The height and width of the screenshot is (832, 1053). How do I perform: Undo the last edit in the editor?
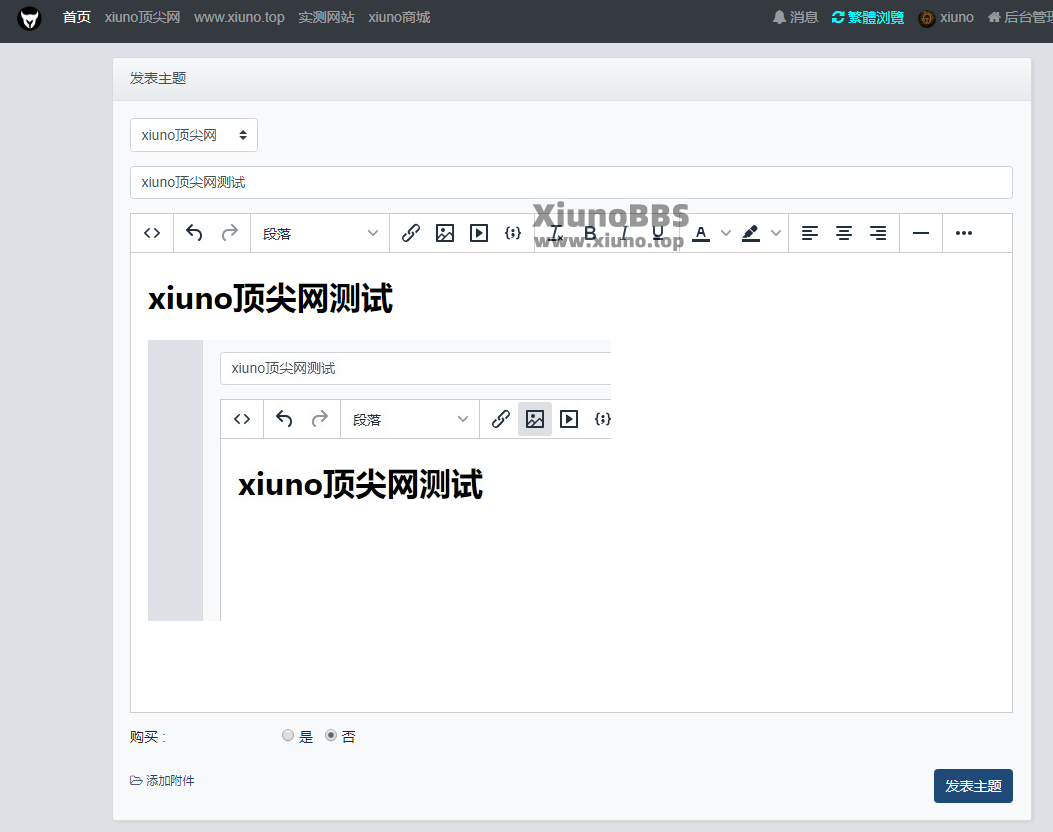coord(194,233)
